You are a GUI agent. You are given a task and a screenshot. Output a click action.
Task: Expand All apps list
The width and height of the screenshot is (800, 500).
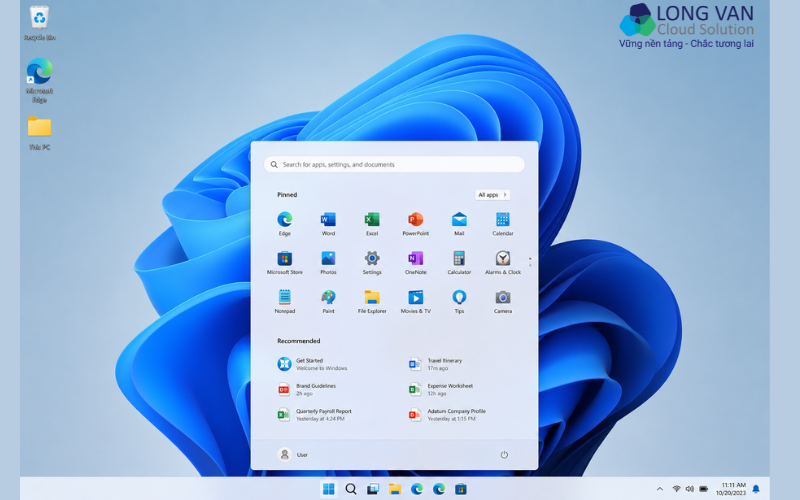[492, 195]
